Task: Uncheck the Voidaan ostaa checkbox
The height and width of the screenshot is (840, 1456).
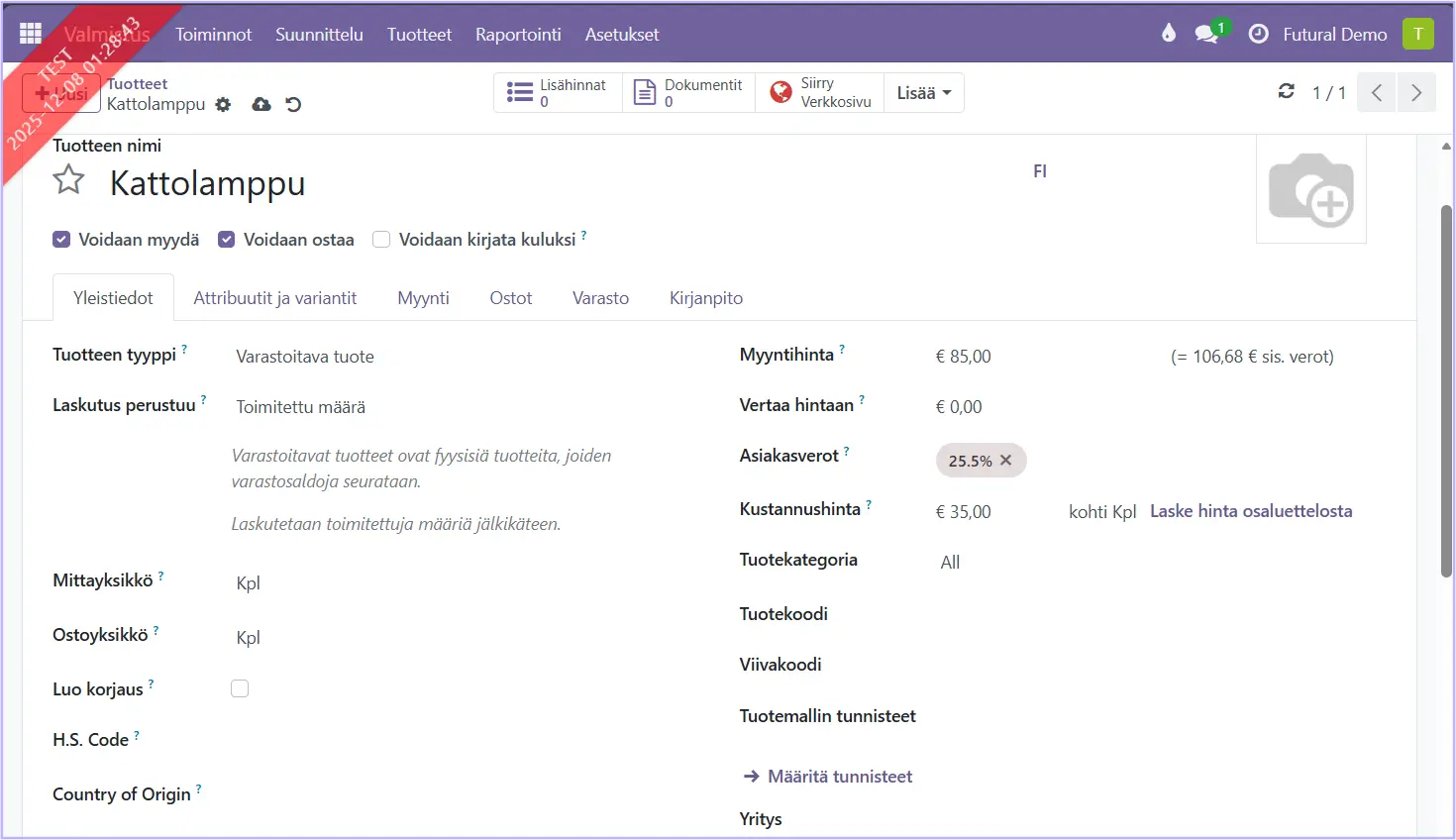Action: coord(227,240)
